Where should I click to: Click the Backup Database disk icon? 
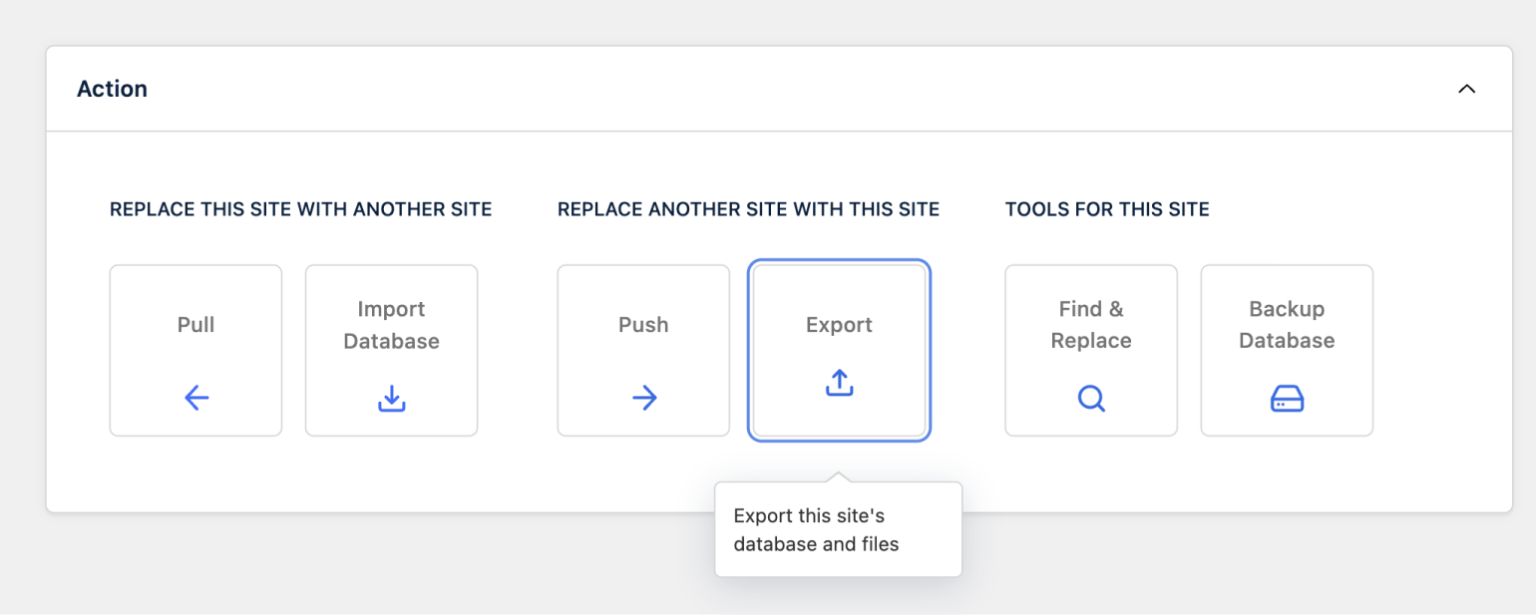pyautogui.click(x=1286, y=398)
